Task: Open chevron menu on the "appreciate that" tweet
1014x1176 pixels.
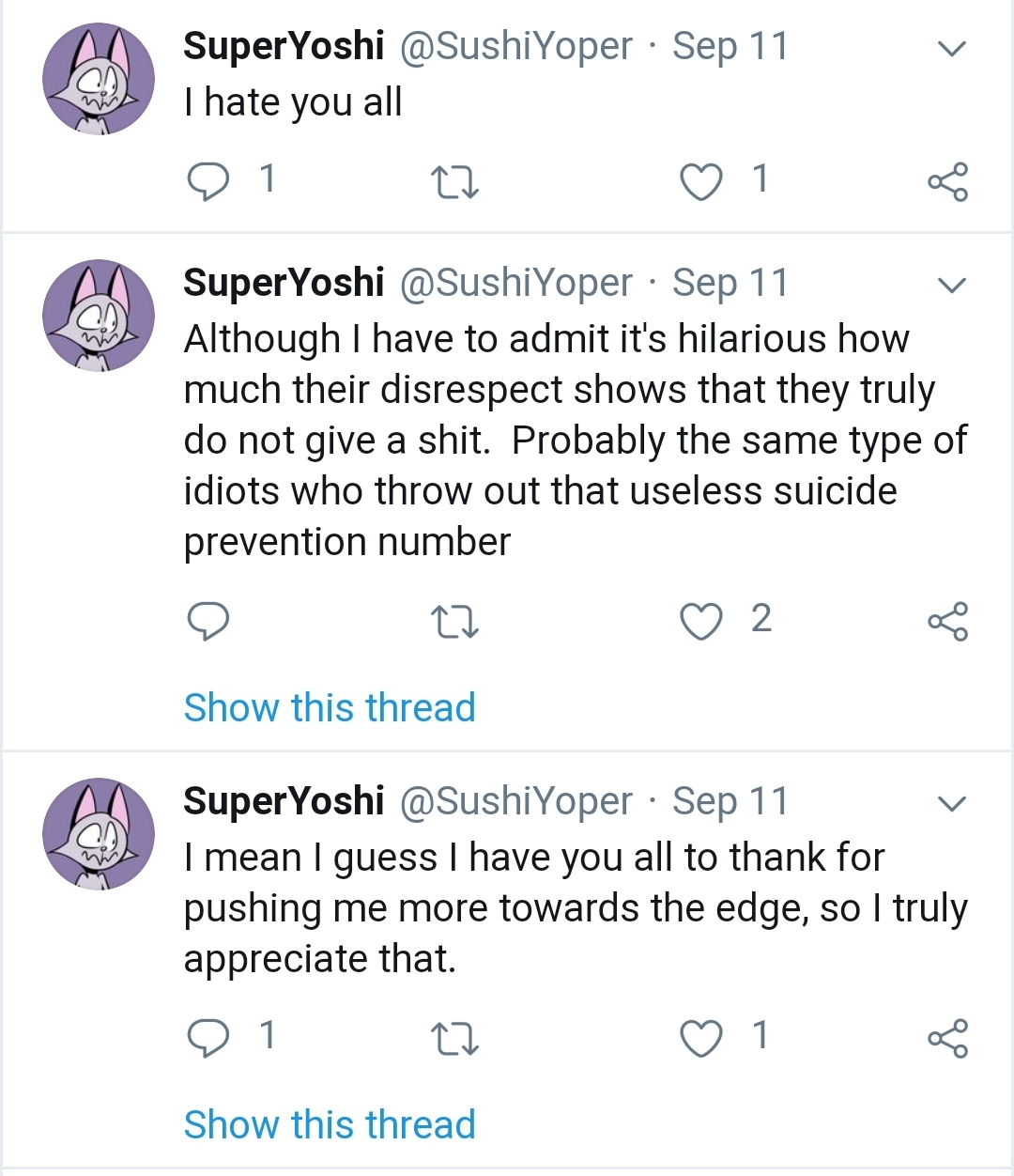Action: pos(952,804)
